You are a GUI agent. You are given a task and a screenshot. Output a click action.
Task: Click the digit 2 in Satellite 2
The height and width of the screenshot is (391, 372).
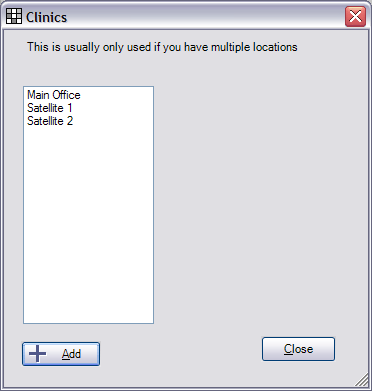coord(69,121)
